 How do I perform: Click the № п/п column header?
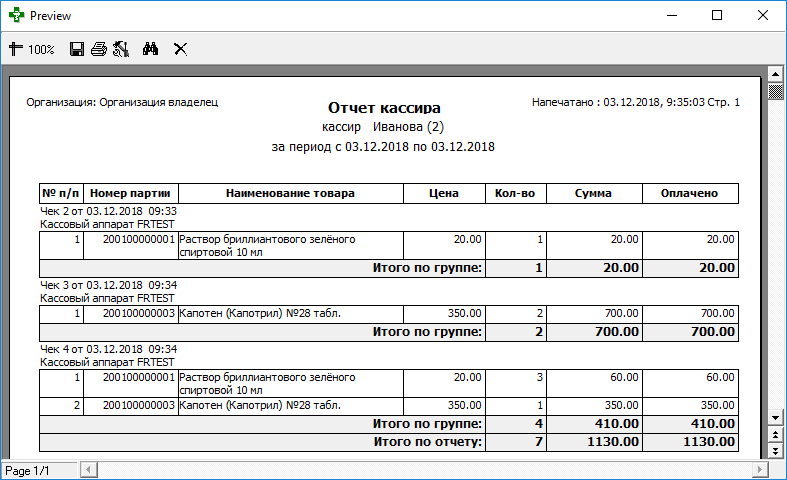point(61,193)
